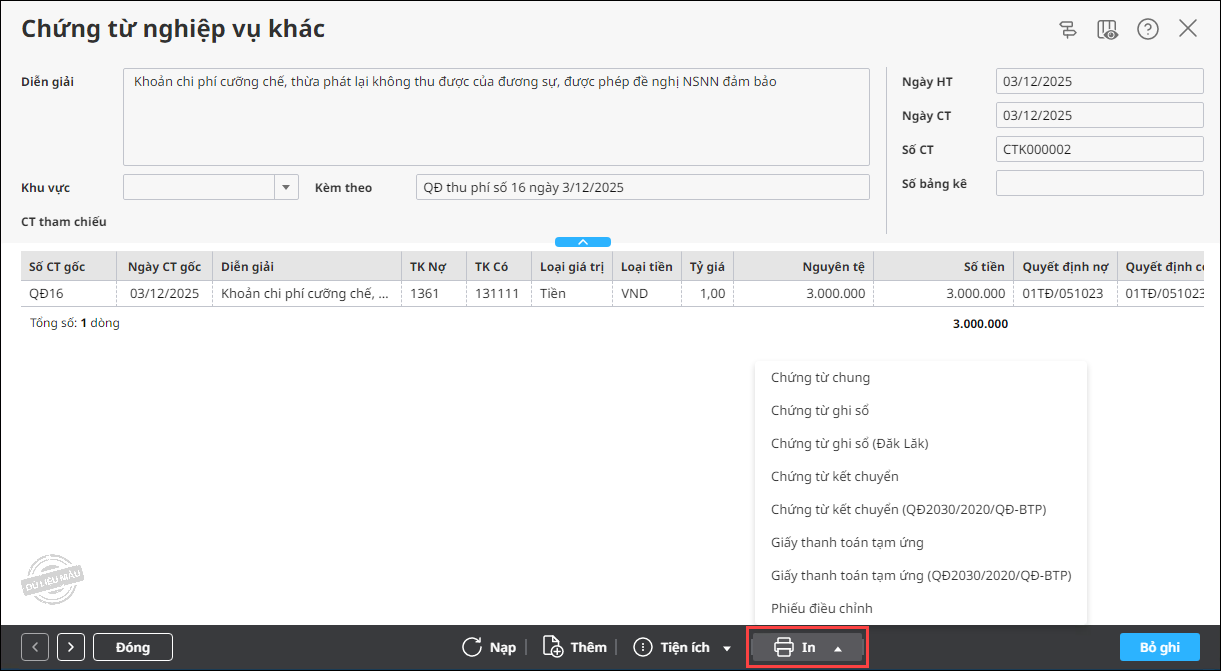
Task: Click the signpost icon in header
Action: click(1068, 29)
